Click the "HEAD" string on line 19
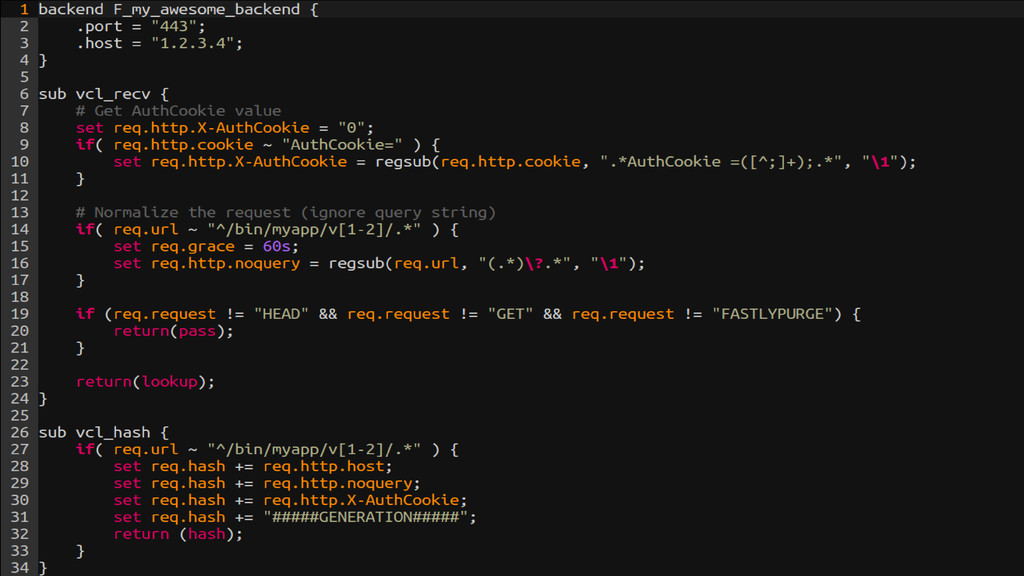The height and width of the screenshot is (576, 1024). tap(281, 314)
